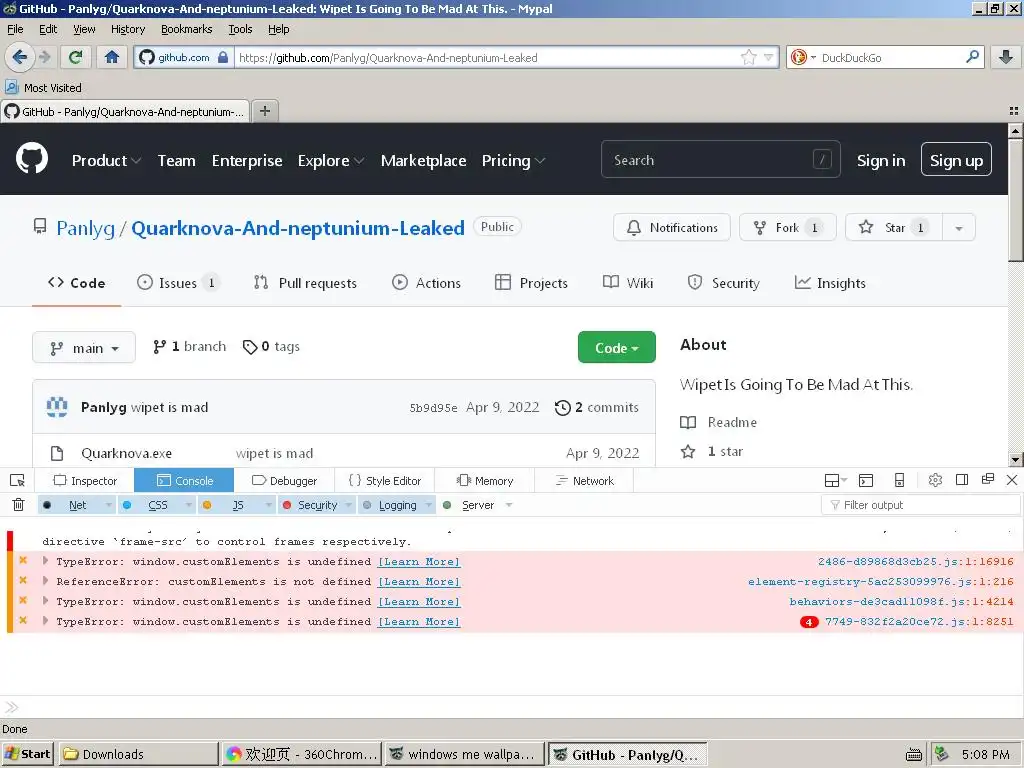
Task: Toggle split console icon in devtools
Action: pos(866,481)
